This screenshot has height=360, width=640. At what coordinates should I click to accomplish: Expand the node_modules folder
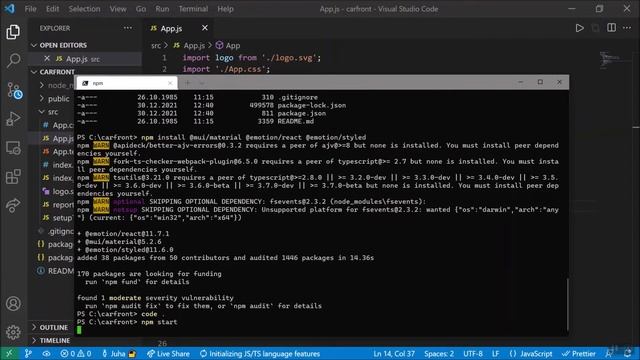tap(56, 85)
